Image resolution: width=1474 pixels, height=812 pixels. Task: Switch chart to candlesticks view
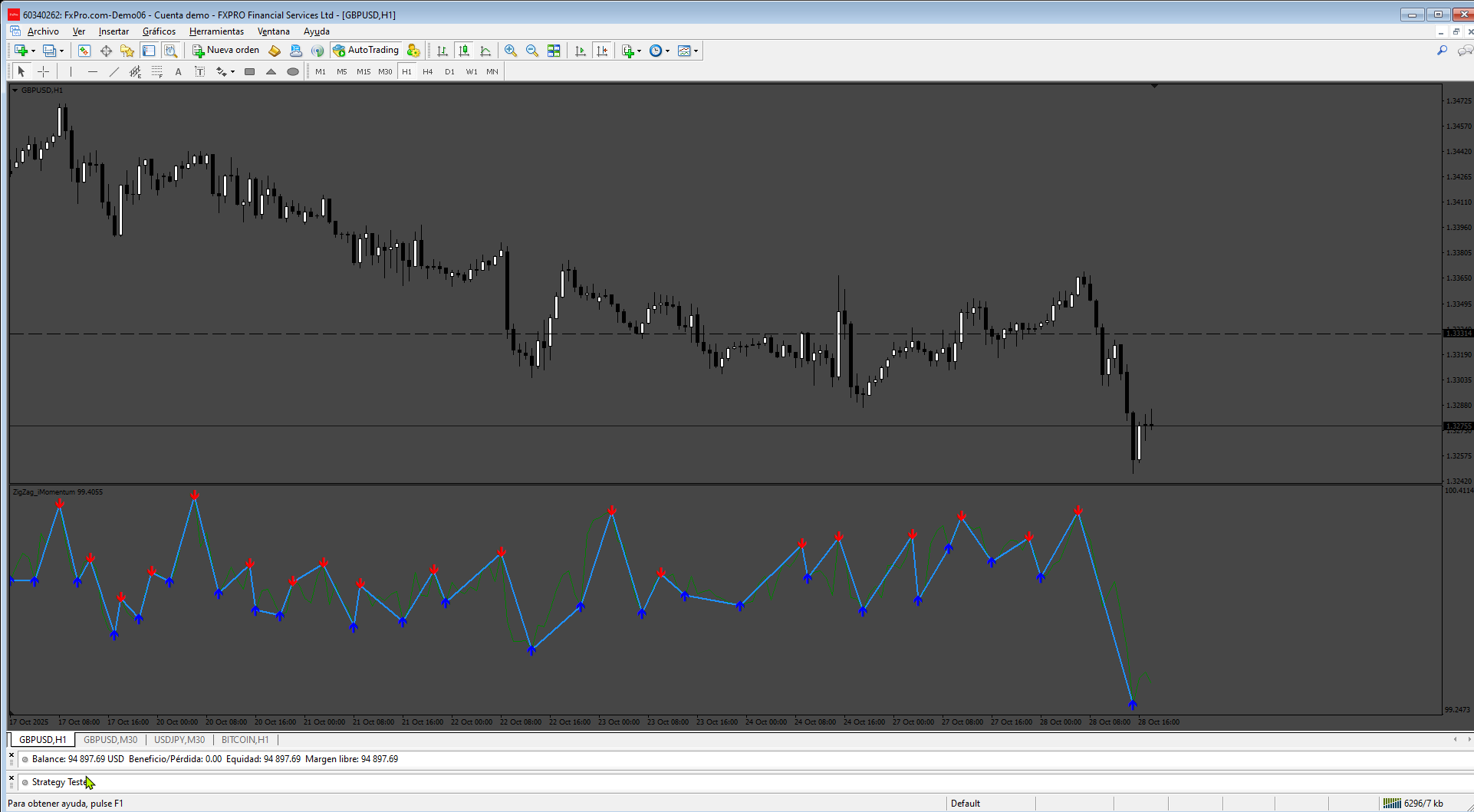pos(464,51)
